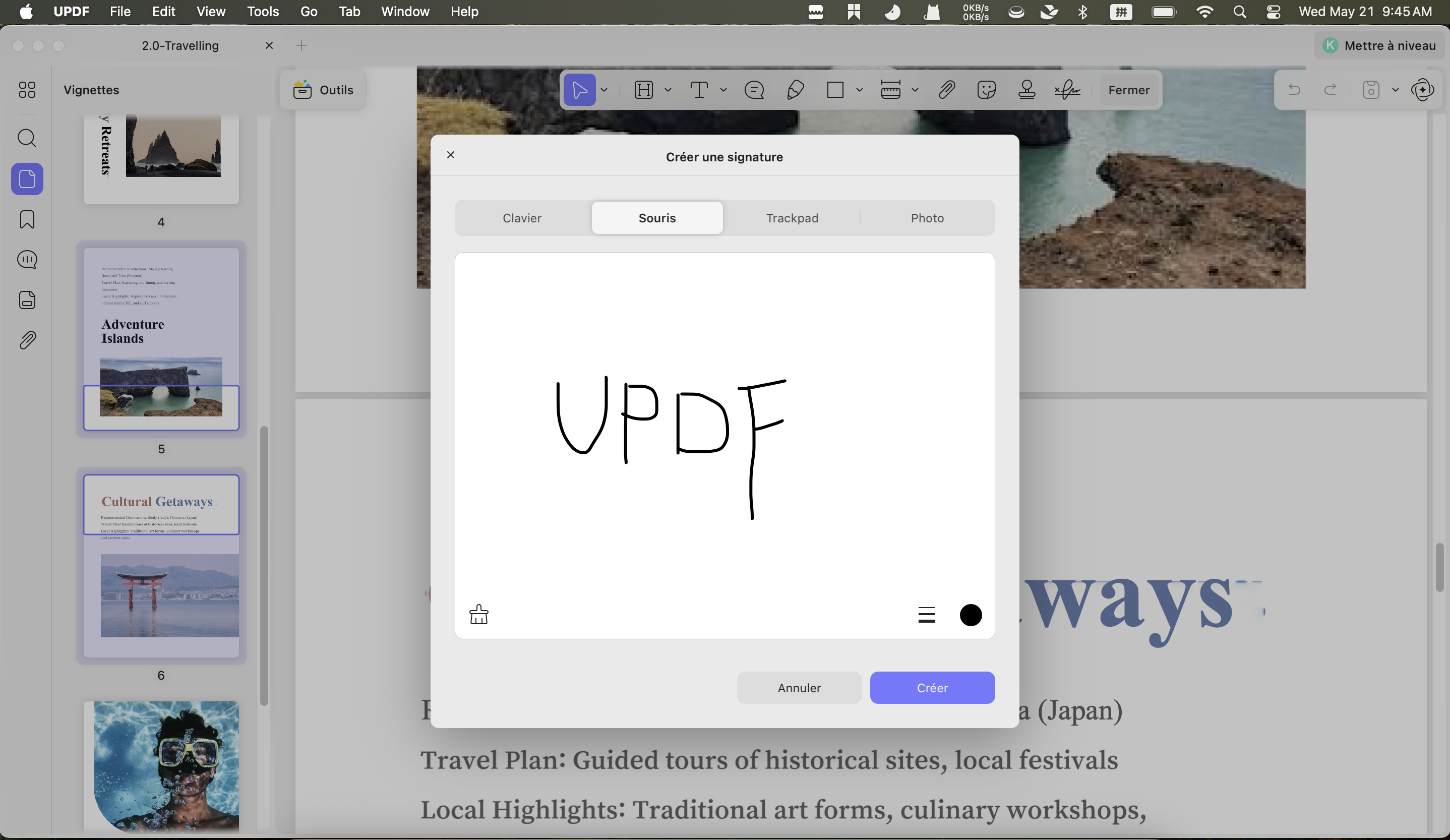Click the document vertical scrollbar

coord(1439,567)
